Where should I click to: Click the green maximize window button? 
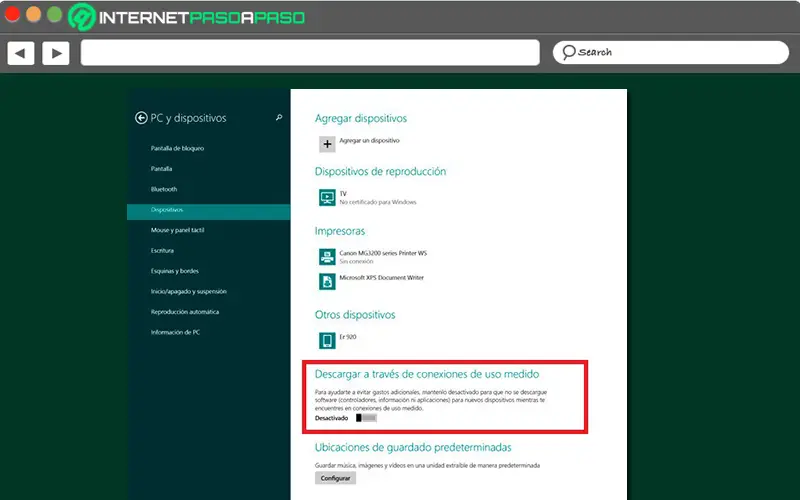coord(55,14)
